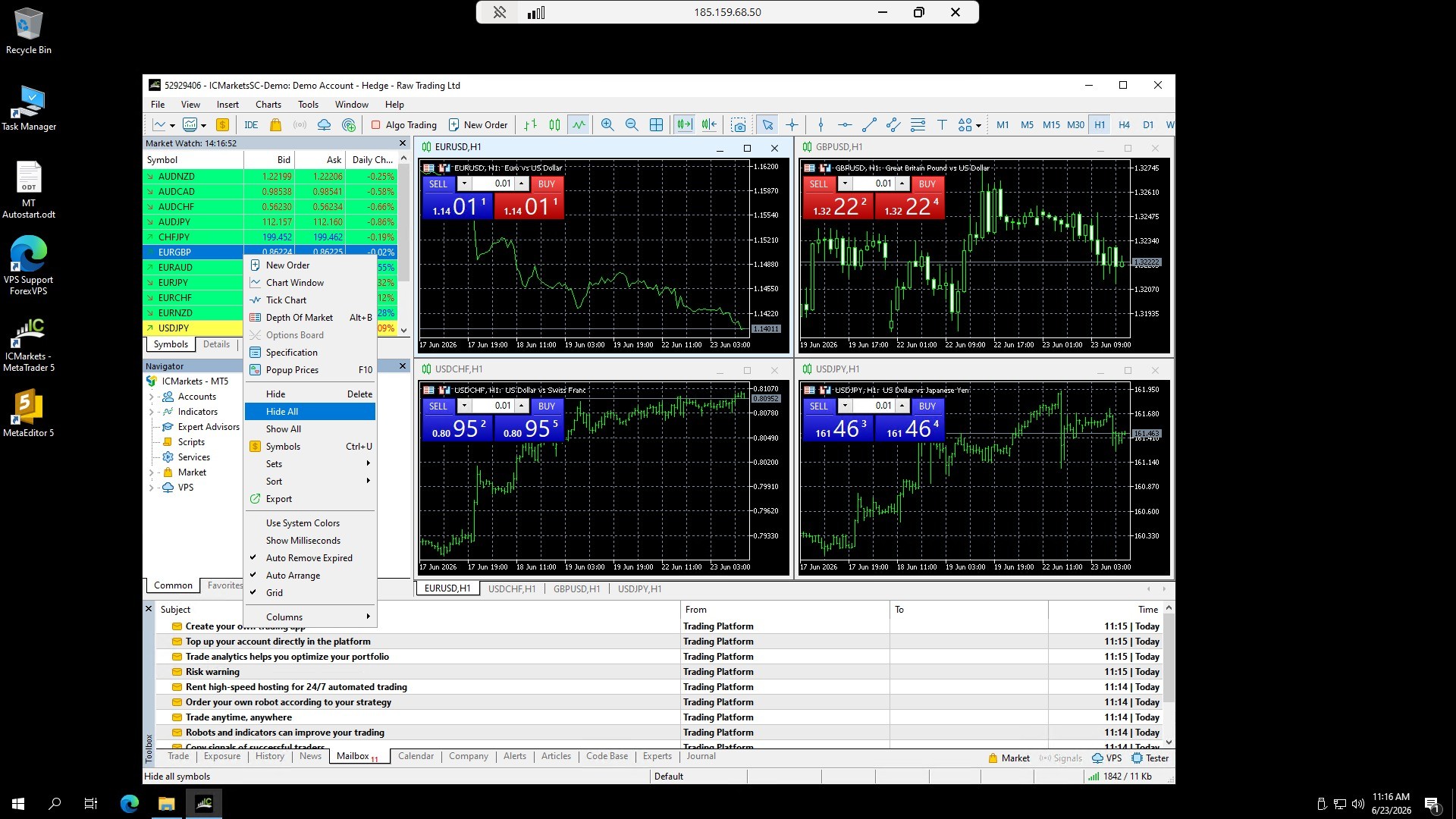Open File Explorer from the taskbar
Image resolution: width=1456 pixels, height=819 pixels.
(x=166, y=804)
